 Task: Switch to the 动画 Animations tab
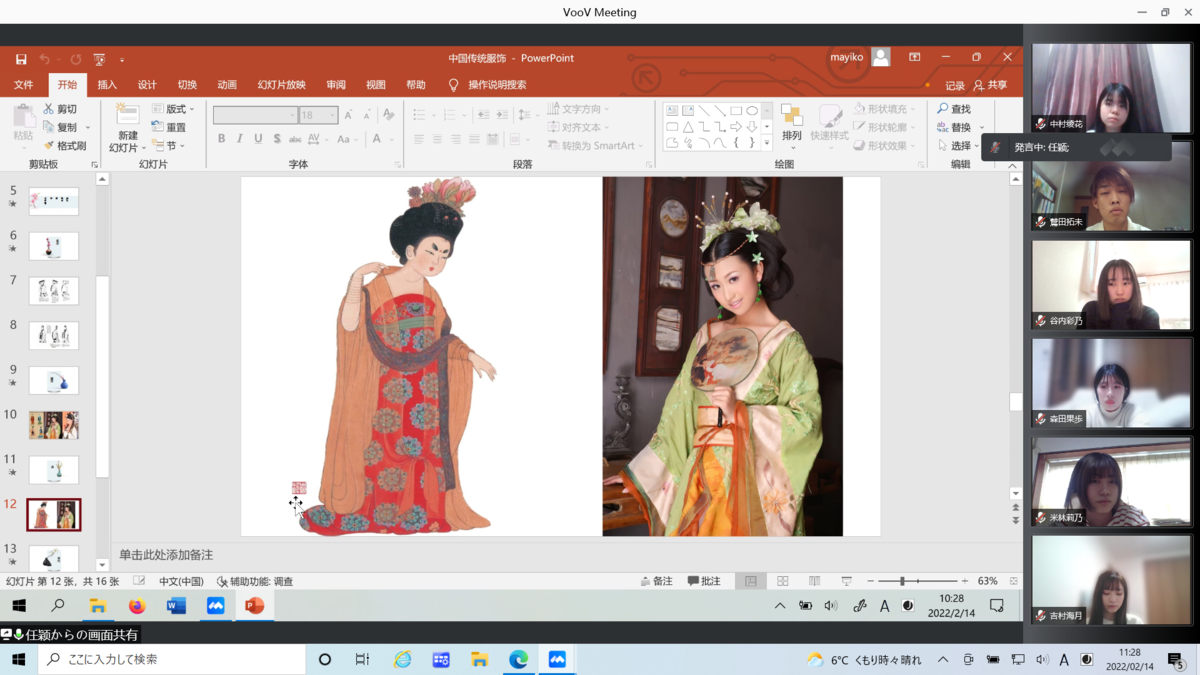pyautogui.click(x=227, y=86)
